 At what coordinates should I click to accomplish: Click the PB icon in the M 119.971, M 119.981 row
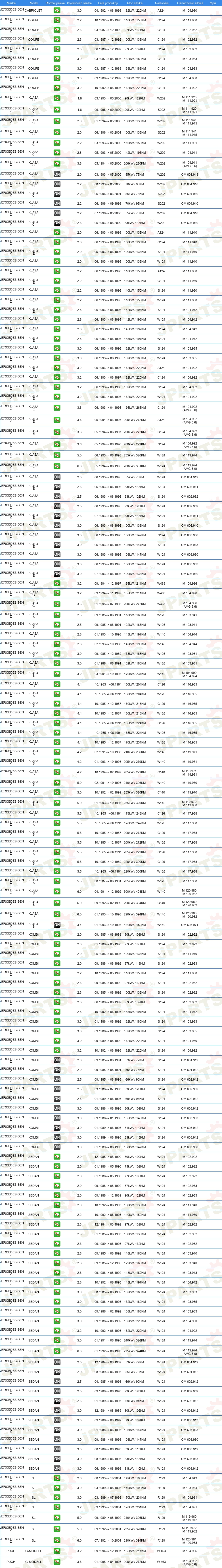tap(56, 772)
